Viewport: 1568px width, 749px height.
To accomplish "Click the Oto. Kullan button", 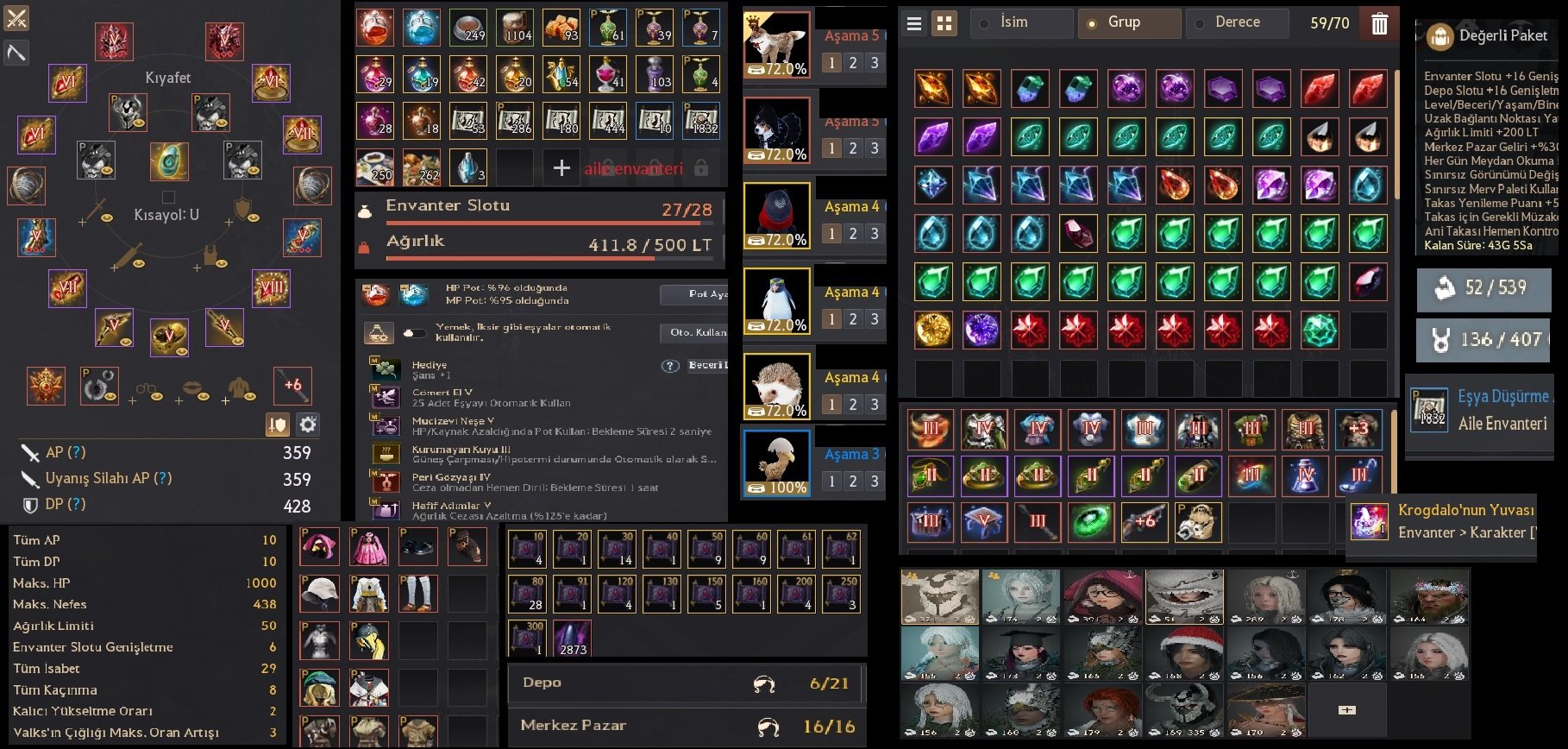I will pos(695,332).
